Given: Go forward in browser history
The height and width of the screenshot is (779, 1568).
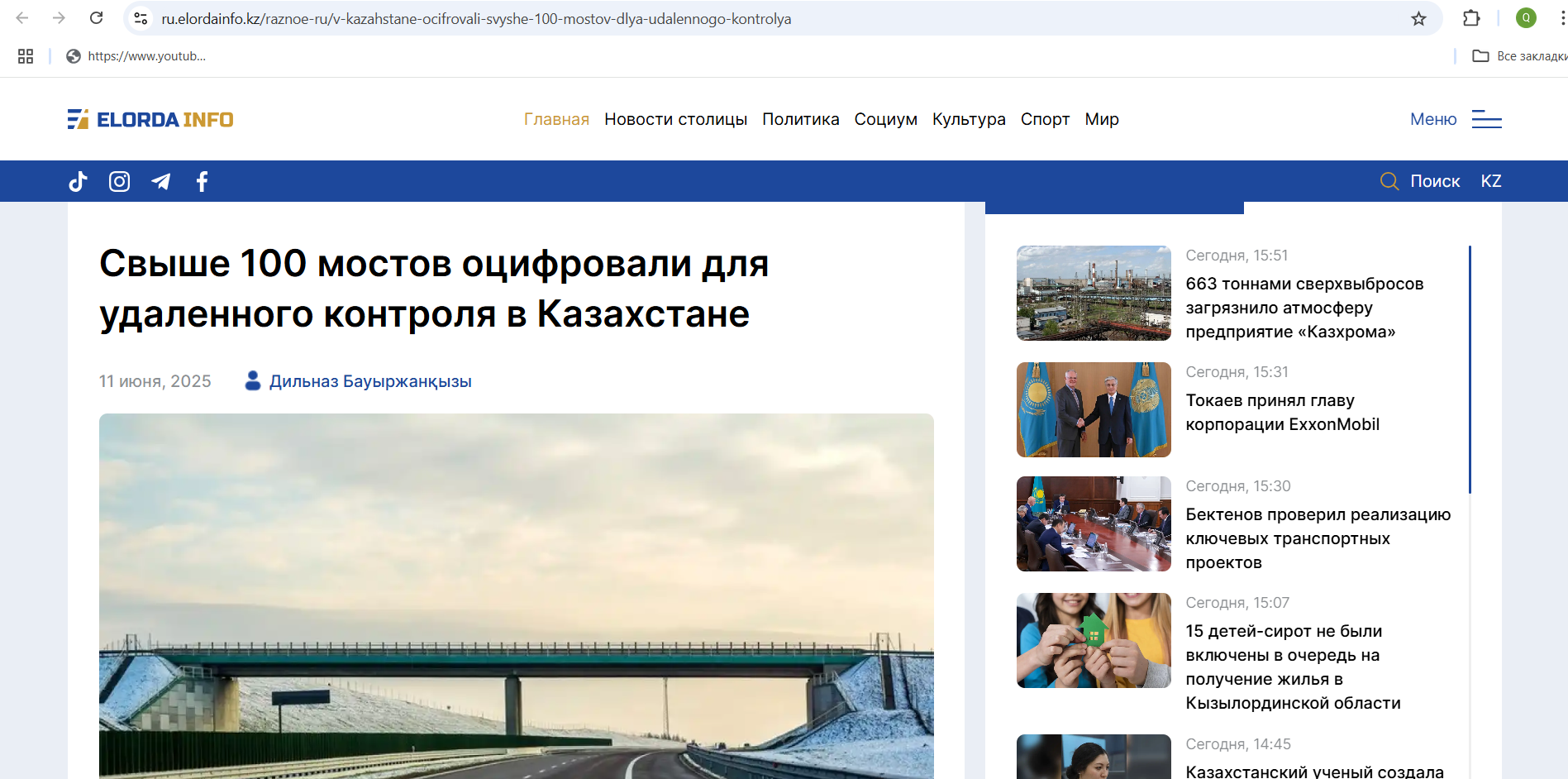Looking at the screenshot, I should 59,18.
